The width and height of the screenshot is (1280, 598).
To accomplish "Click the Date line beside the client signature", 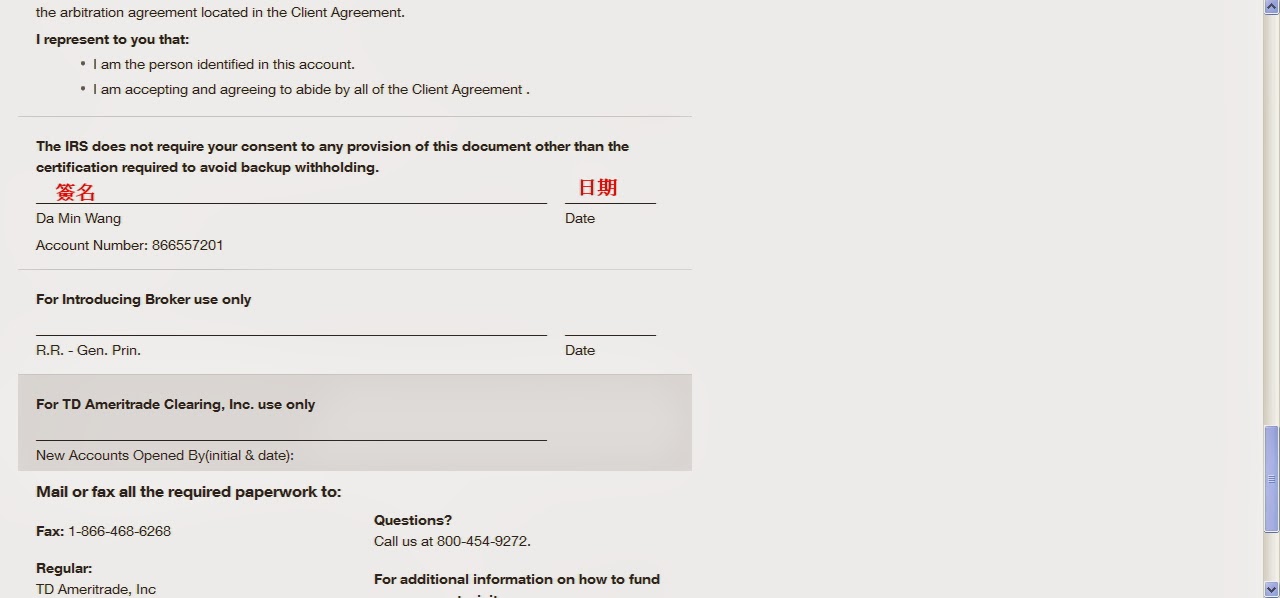I will coord(610,203).
